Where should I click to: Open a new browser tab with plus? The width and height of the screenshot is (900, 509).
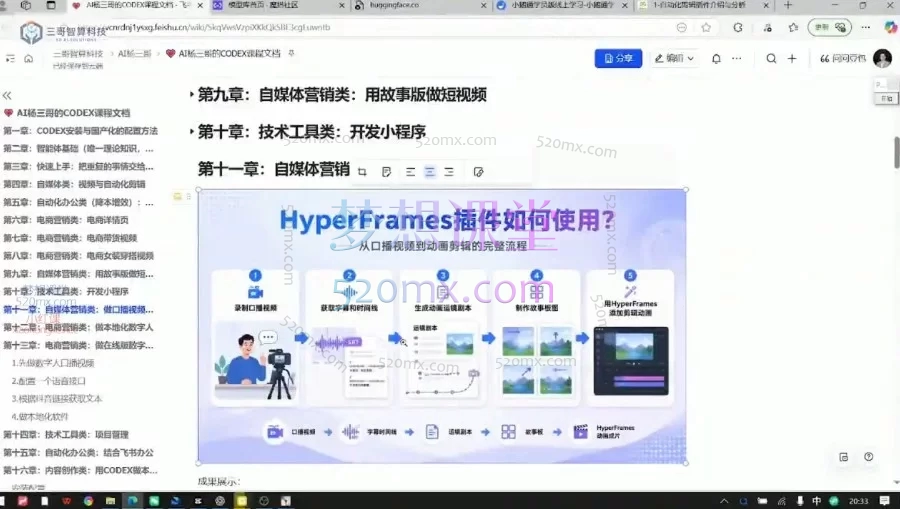[x=788, y=5]
